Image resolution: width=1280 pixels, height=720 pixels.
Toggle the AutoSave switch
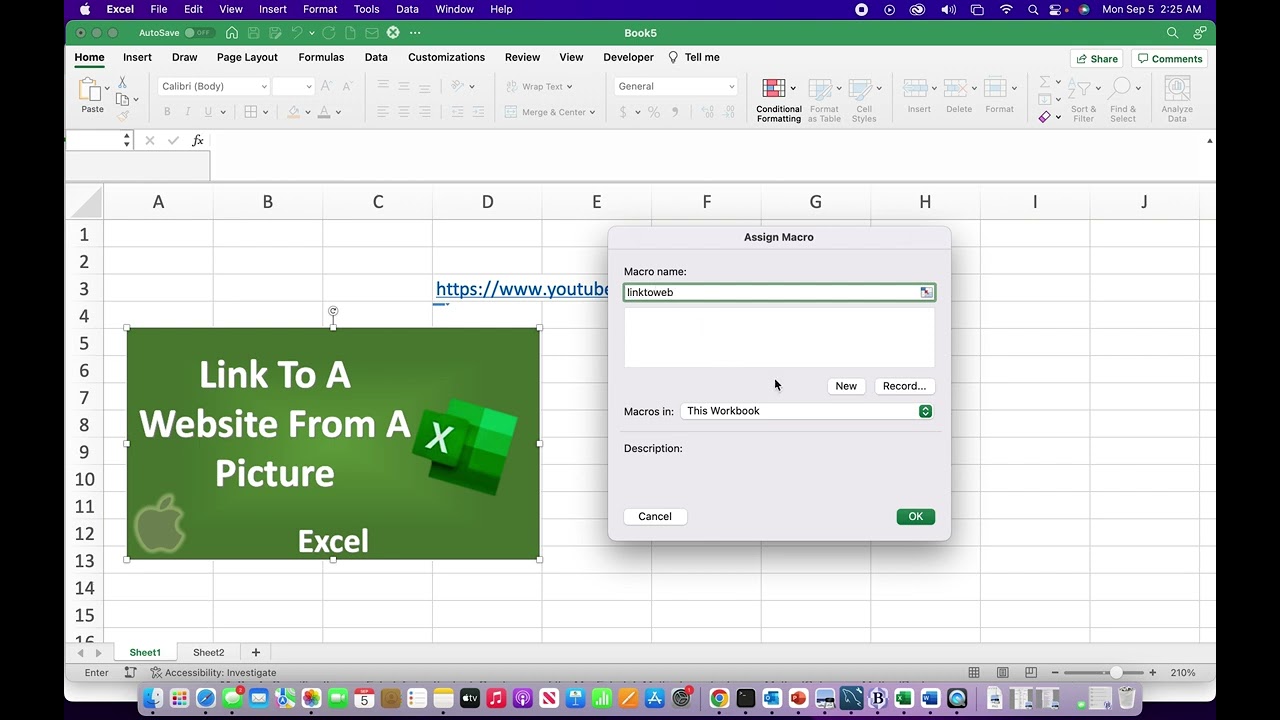point(199,33)
